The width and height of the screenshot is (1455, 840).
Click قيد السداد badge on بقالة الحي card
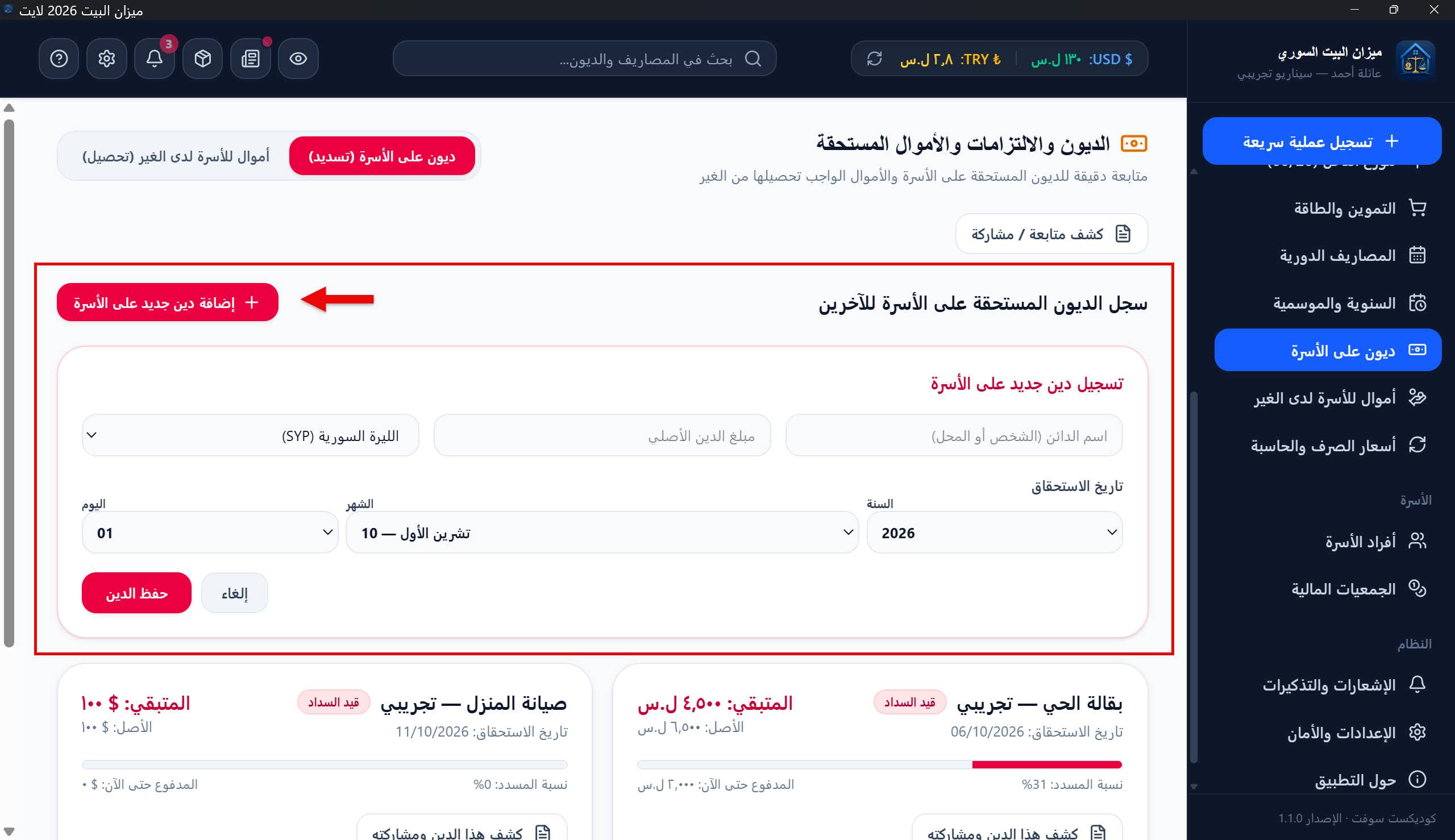click(x=910, y=702)
